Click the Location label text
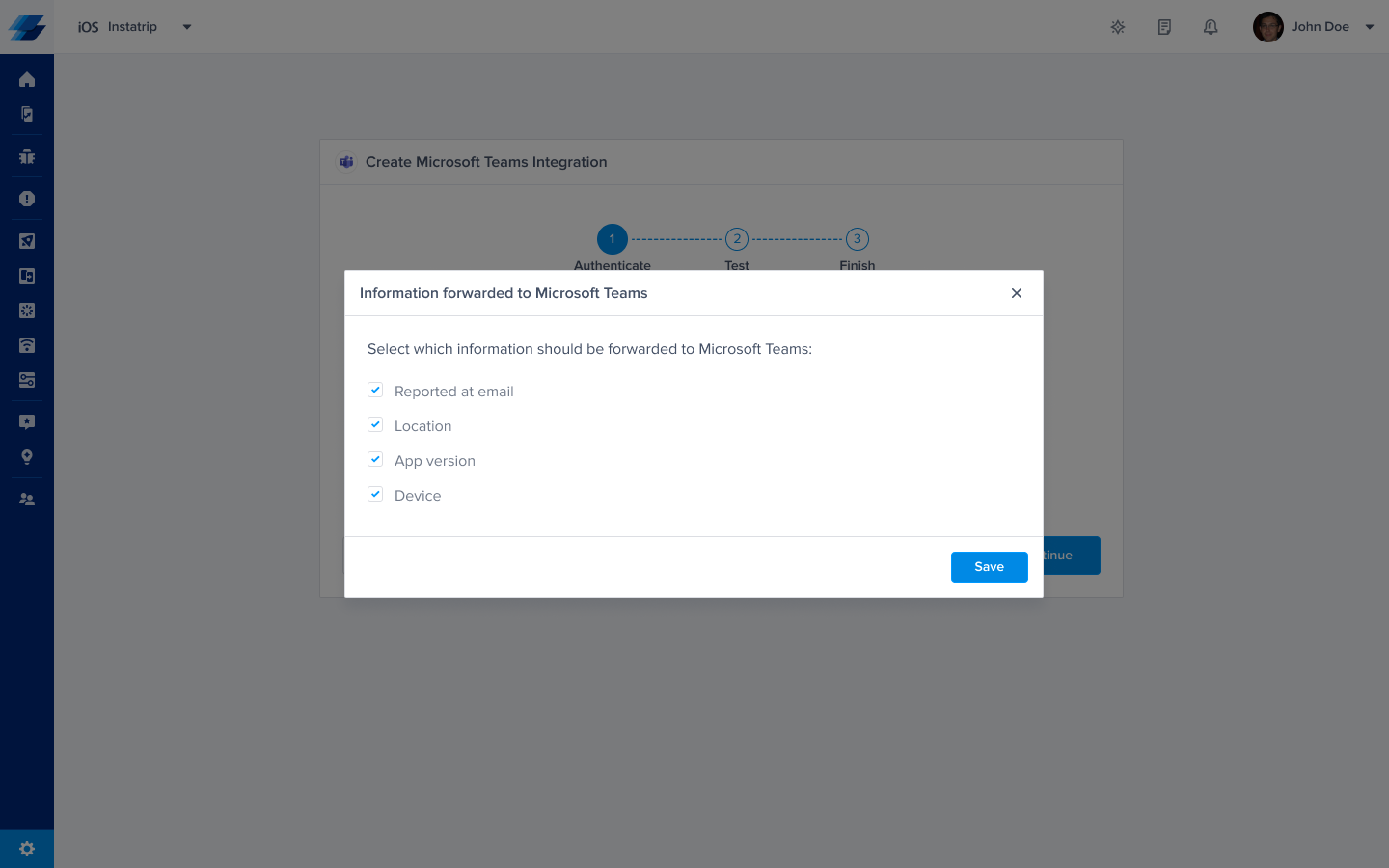This screenshot has width=1389, height=868. click(422, 426)
